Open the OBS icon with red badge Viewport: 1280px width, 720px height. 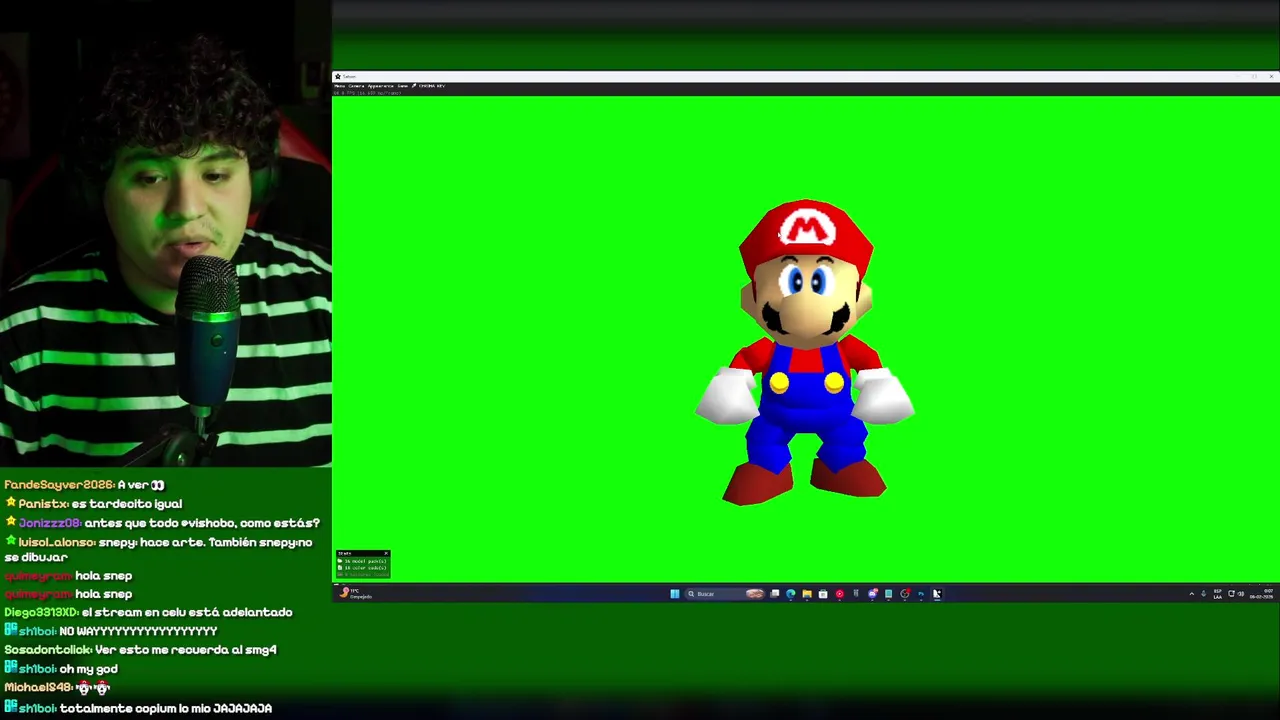pos(905,594)
